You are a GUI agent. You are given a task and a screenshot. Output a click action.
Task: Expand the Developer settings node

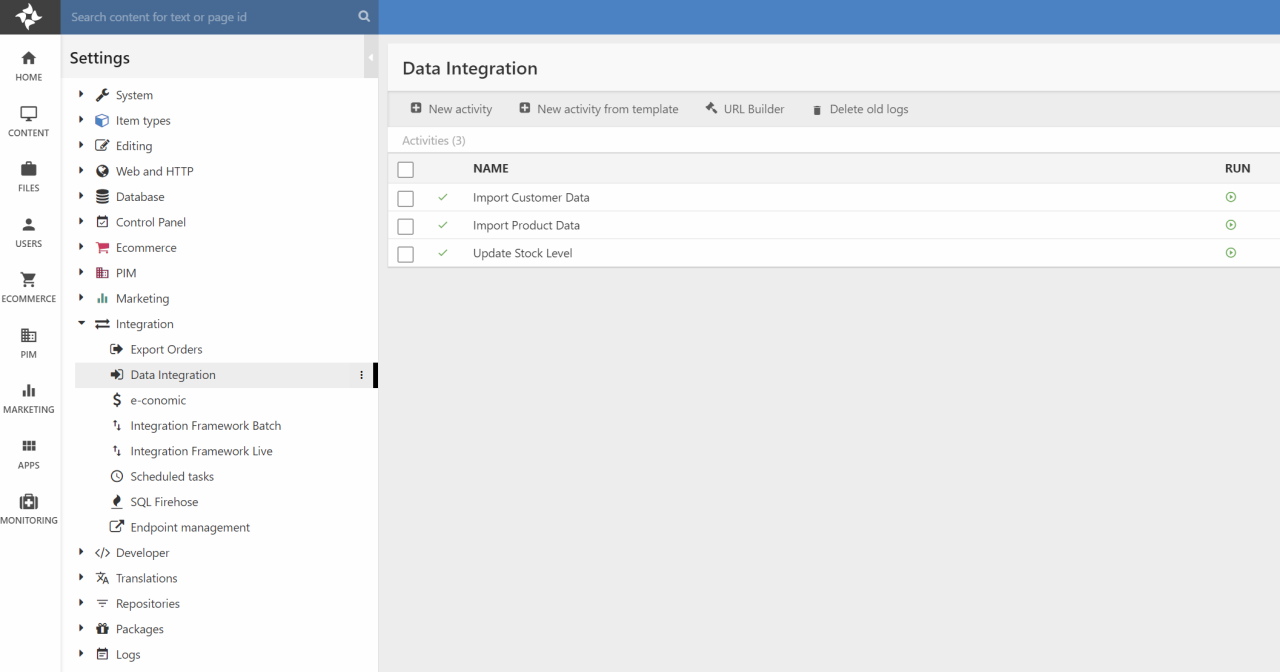point(82,552)
